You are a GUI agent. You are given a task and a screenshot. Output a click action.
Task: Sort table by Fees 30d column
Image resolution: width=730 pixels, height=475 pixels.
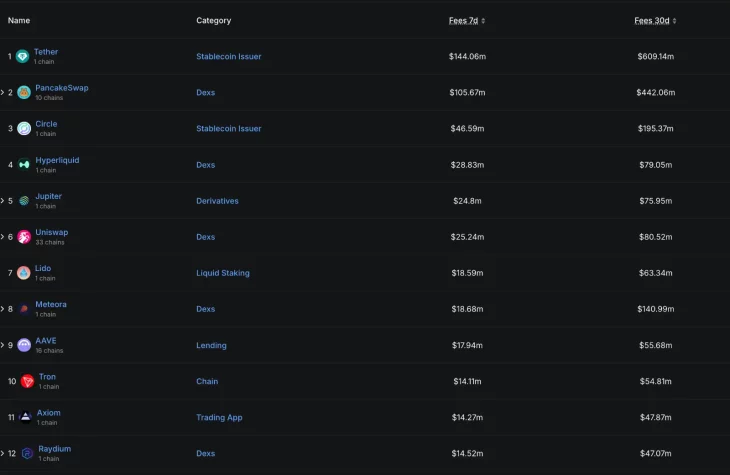pos(655,20)
